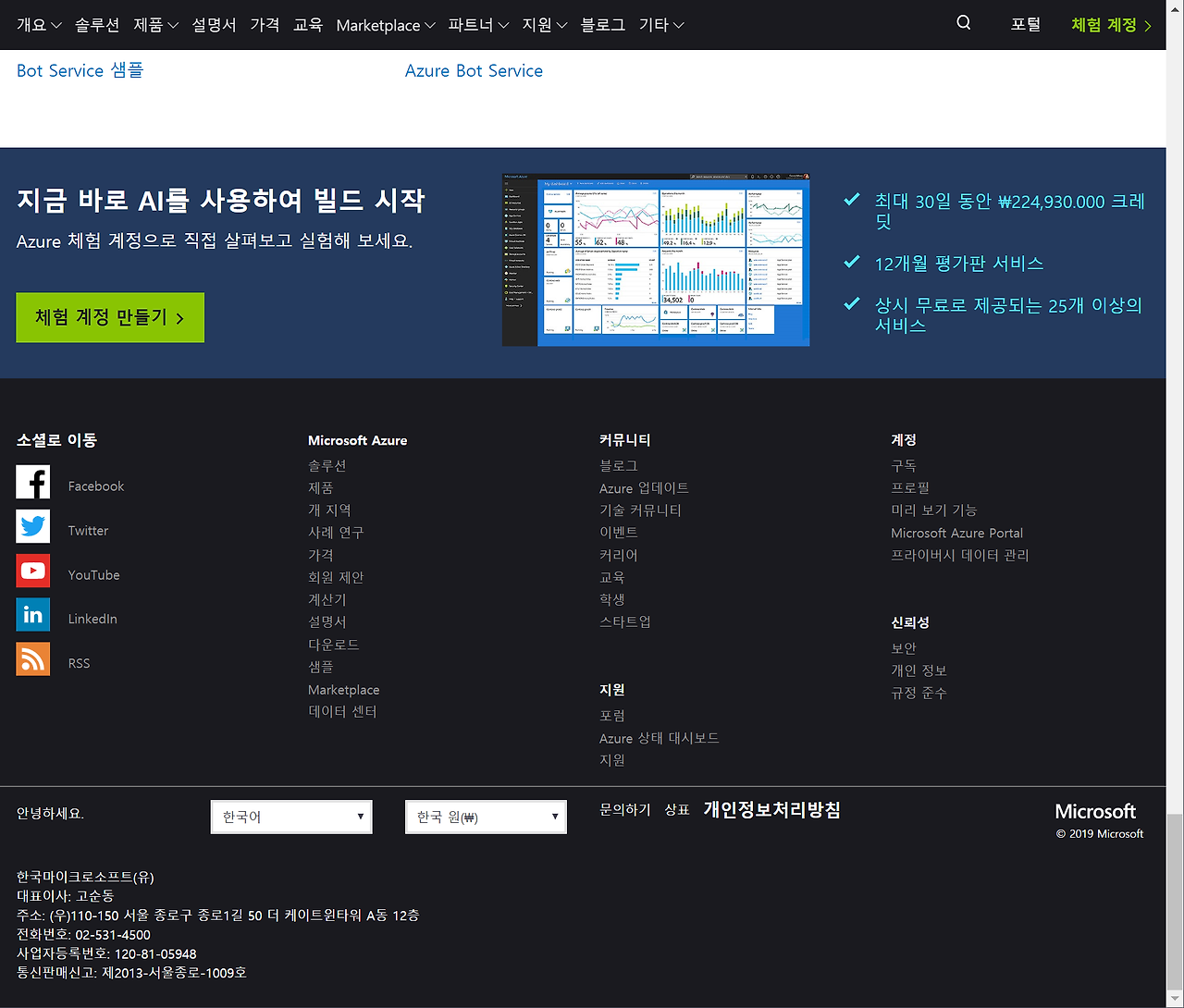Click the Twitter text link
Image resolution: width=1184 pixels, height=1008 pixels.
click(89, 531)
